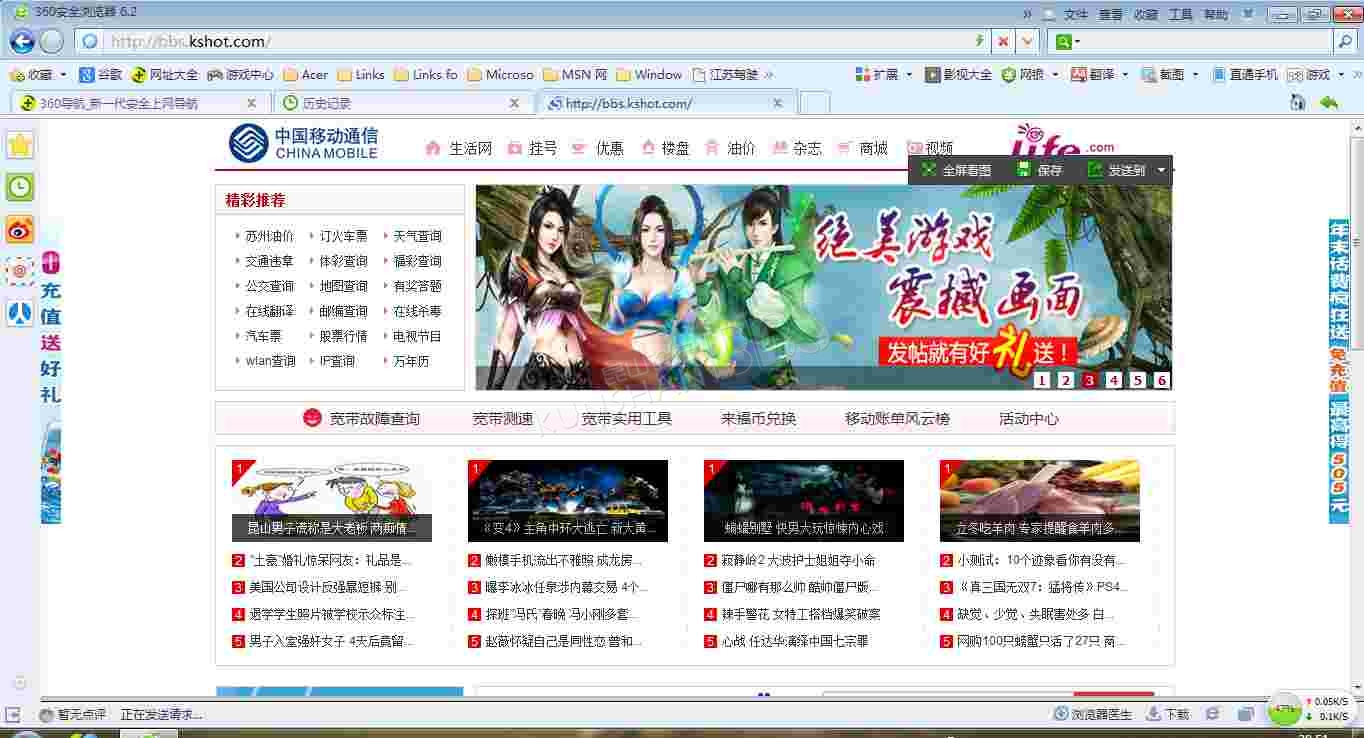Click the green undo-close-tab arrow
Screen dimensions: 1364x738
click(1329, 102)
